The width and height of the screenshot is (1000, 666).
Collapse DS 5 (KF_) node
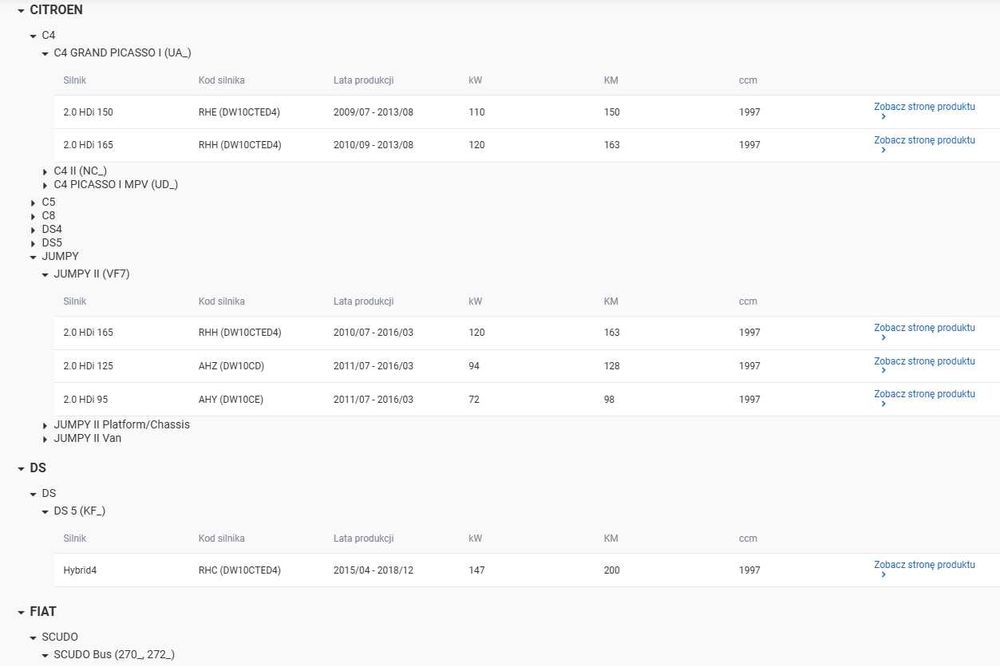[x=45, y=512]
